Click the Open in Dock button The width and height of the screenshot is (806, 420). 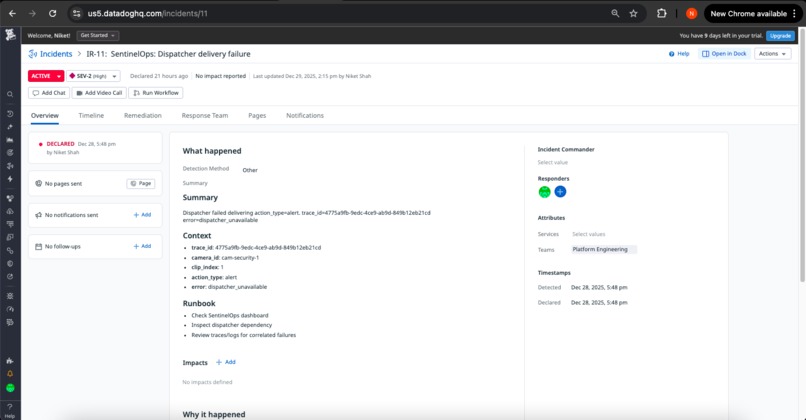[x=724, y=53]
